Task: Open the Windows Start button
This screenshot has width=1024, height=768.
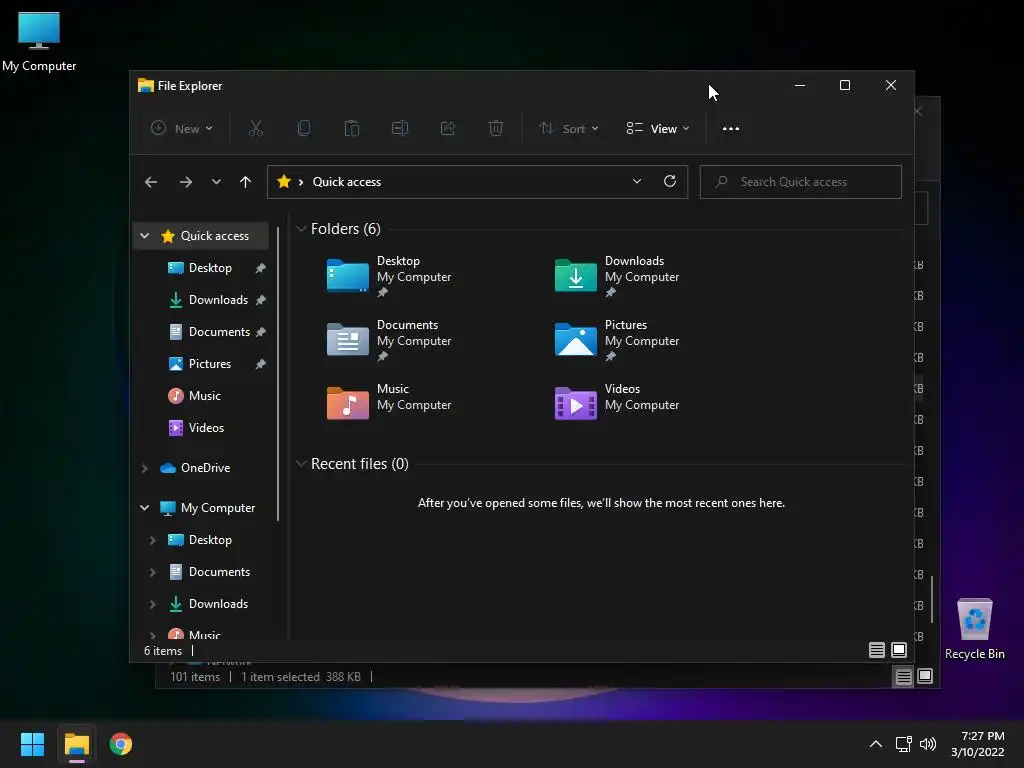Action: tap(32, 744)
